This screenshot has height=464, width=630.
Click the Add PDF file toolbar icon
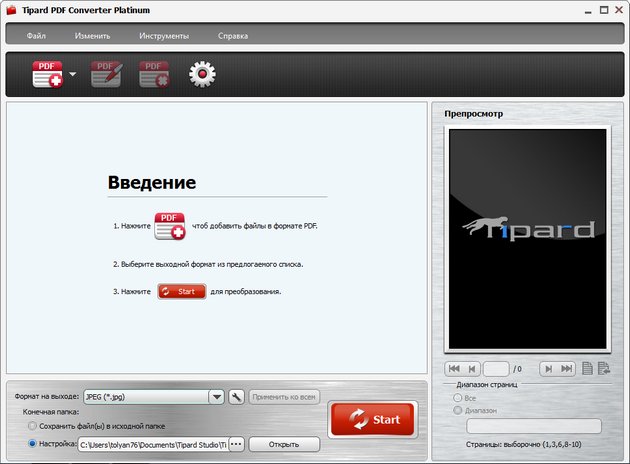click(47, 74)
